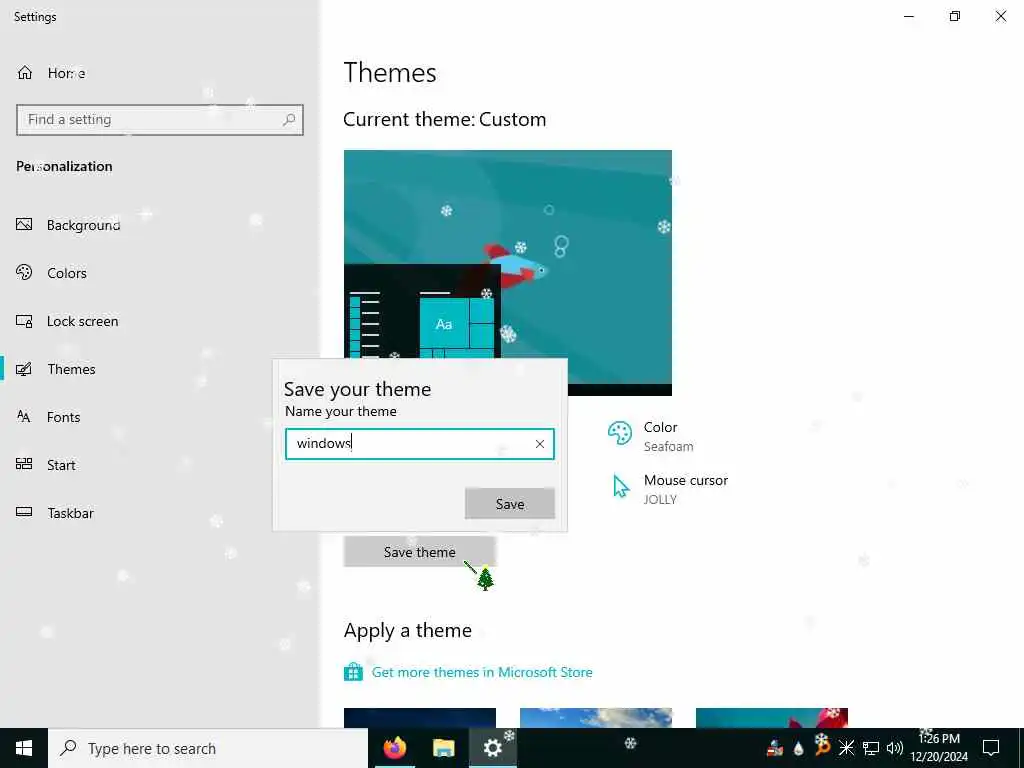
Task: Click the network tray icon
Action: click(x=871, y=748)
